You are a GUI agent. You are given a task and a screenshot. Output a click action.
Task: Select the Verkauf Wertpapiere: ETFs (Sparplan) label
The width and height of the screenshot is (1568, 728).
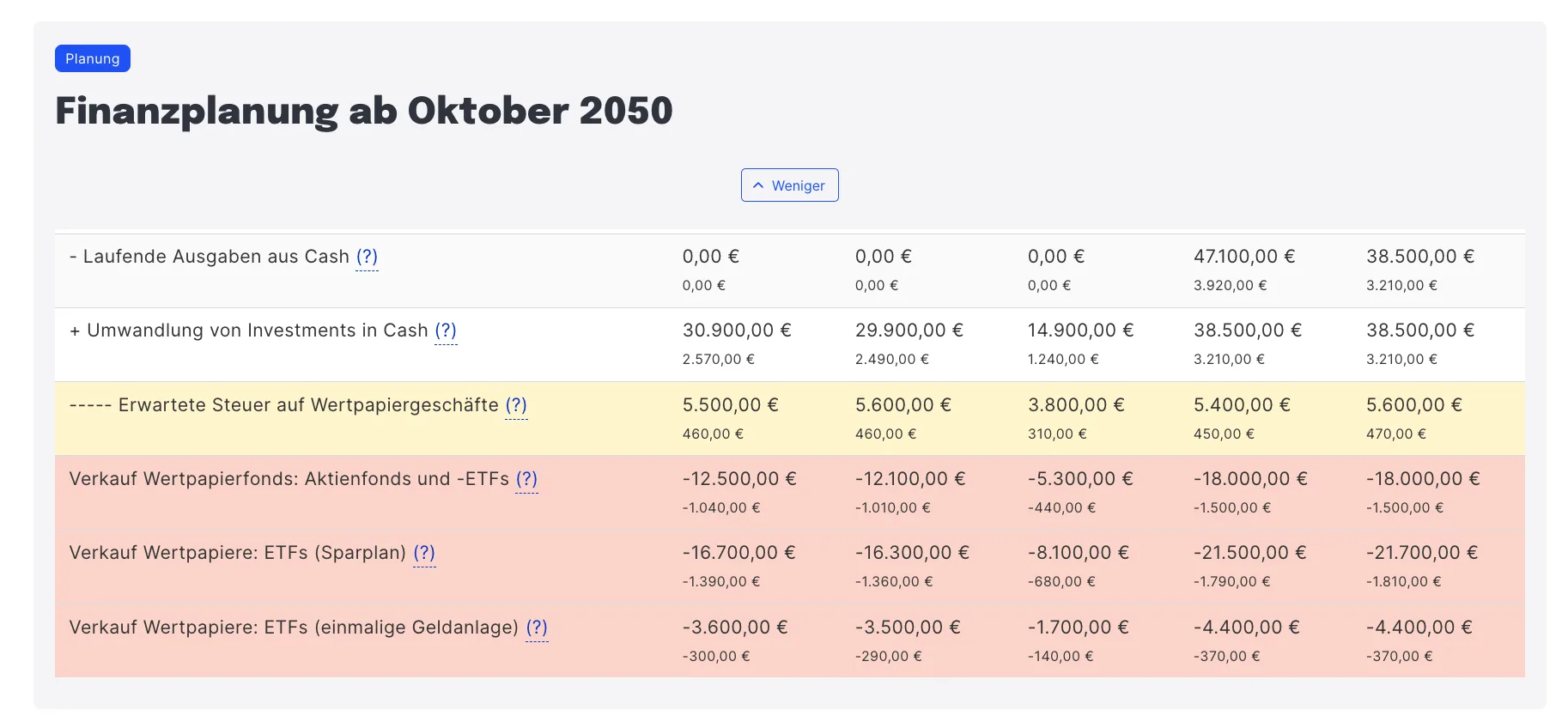click(238, 553)
